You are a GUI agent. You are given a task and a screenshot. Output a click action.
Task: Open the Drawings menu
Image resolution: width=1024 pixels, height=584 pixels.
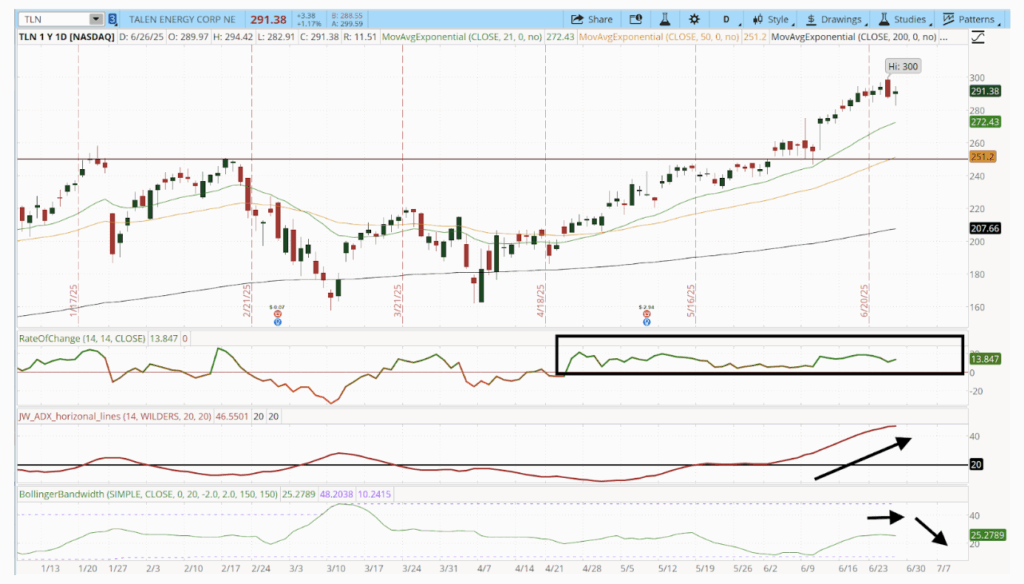pos(835,19)
